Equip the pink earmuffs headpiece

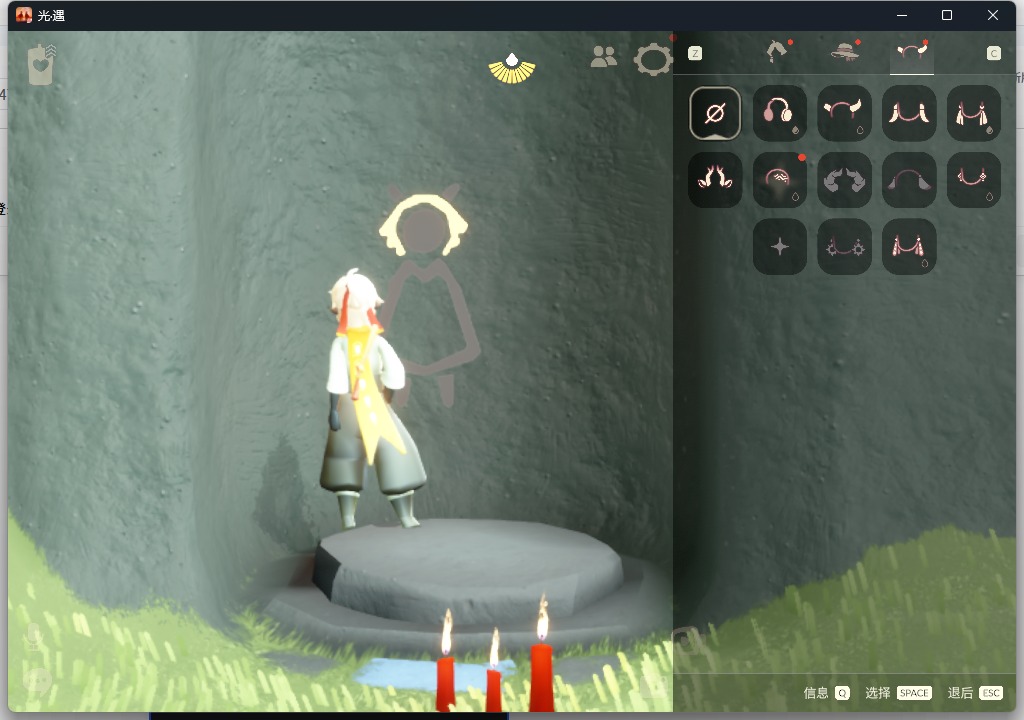click(x=779, y=113)
